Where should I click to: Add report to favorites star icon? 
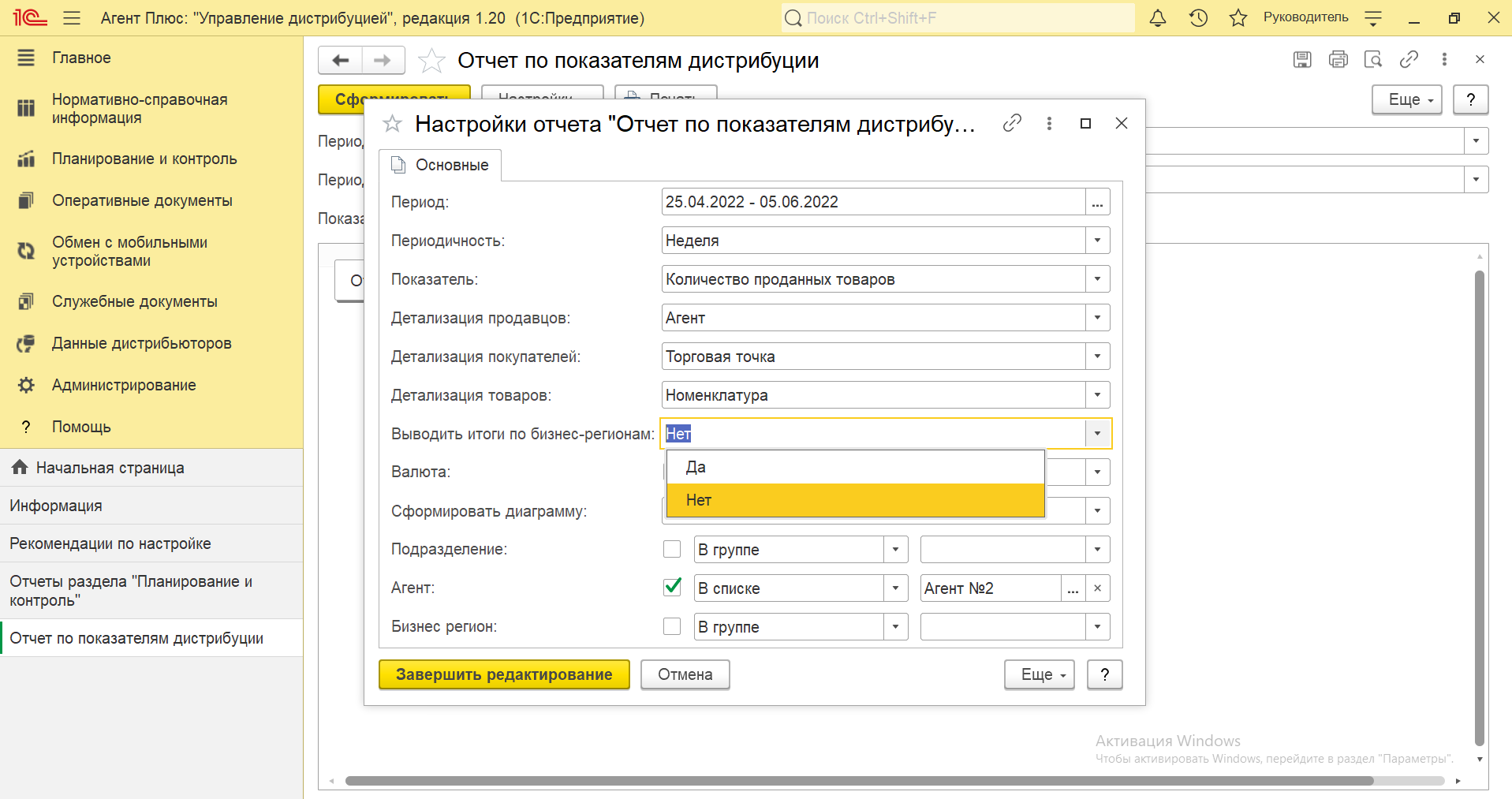[x=431, y=61]
